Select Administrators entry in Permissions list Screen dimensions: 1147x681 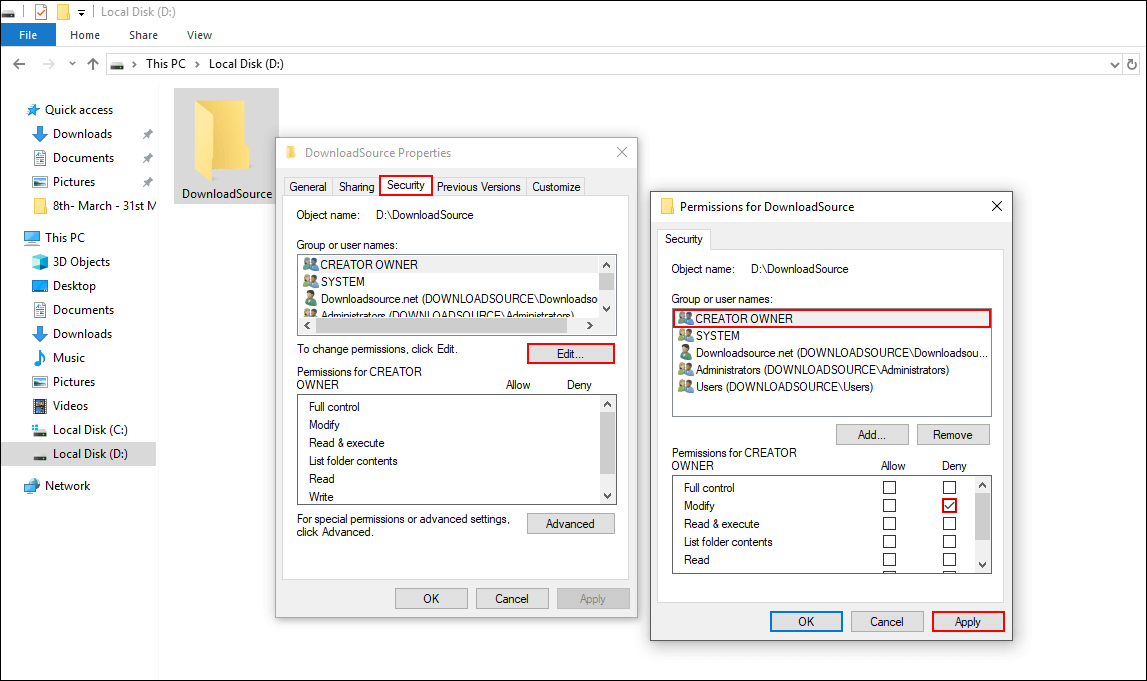click(x=832, y=370)
